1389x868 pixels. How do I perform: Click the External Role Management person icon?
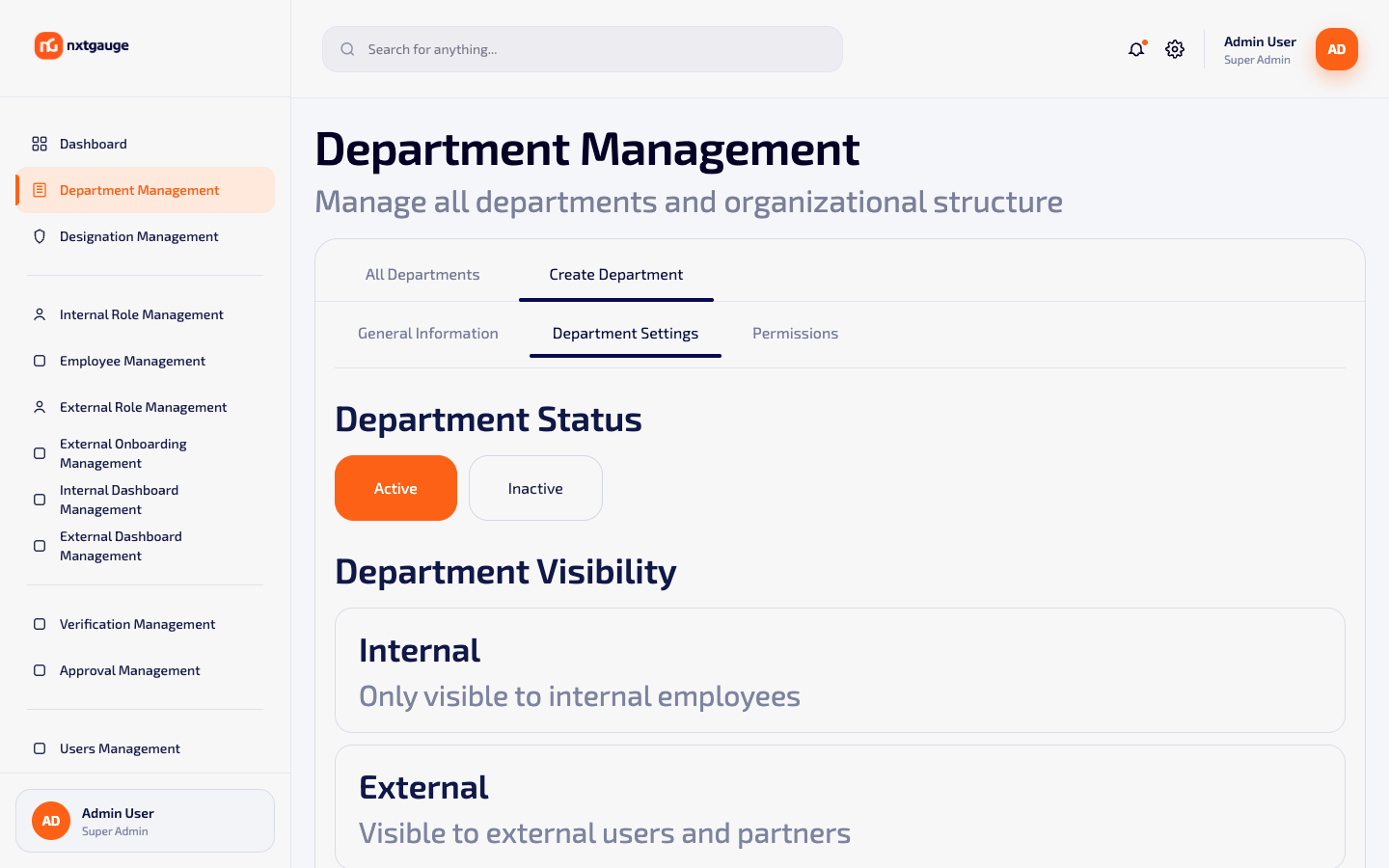40,407
